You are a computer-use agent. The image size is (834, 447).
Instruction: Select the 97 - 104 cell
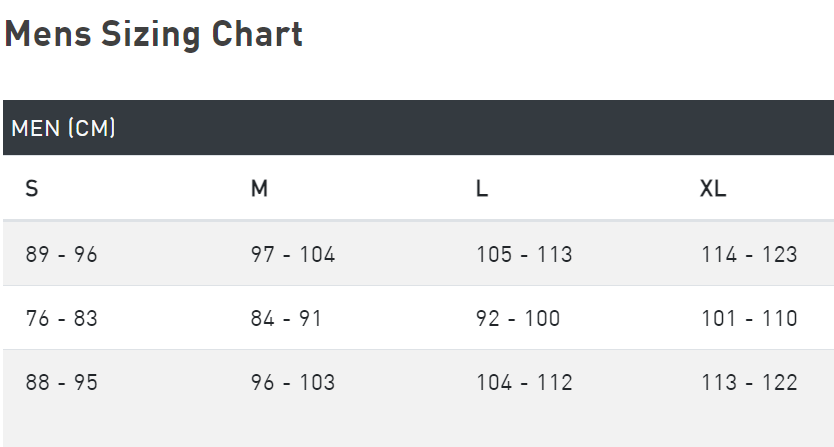(293, 254)
